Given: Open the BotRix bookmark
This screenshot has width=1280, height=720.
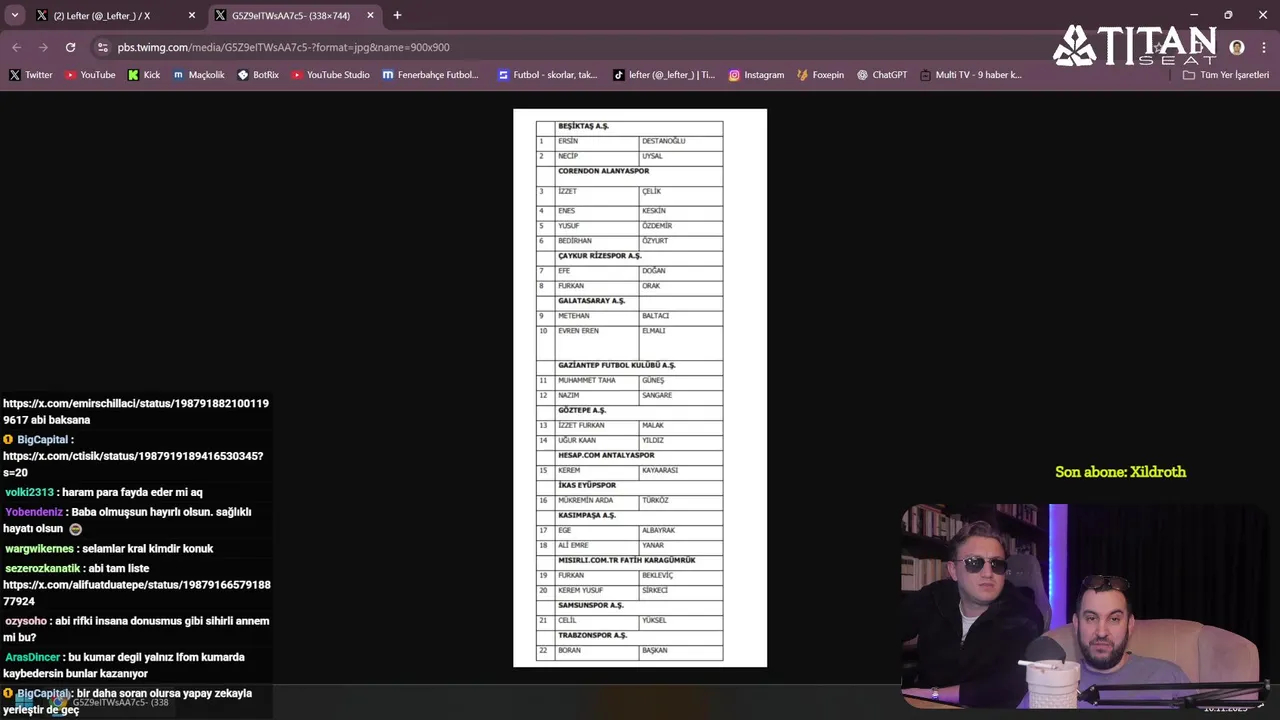Looking at the screenshot, I should pos(258,75).
